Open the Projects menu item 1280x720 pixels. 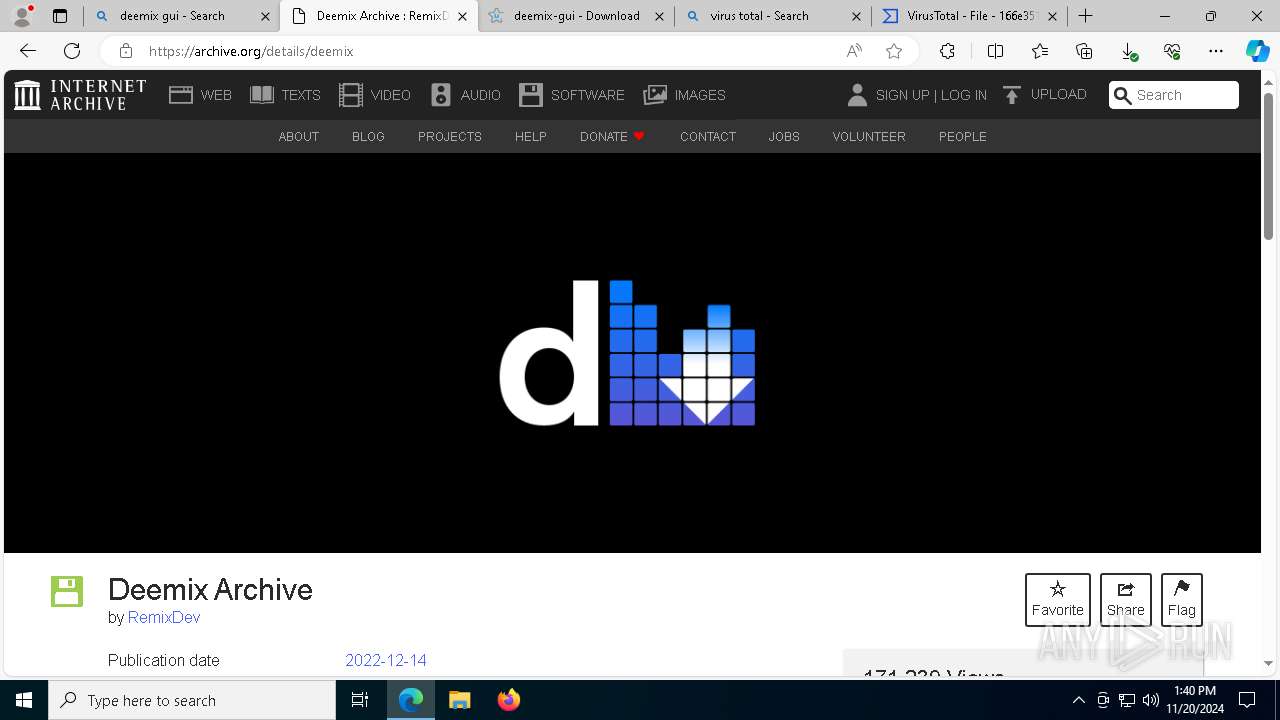pyautogui.click(x=450, y=137)
